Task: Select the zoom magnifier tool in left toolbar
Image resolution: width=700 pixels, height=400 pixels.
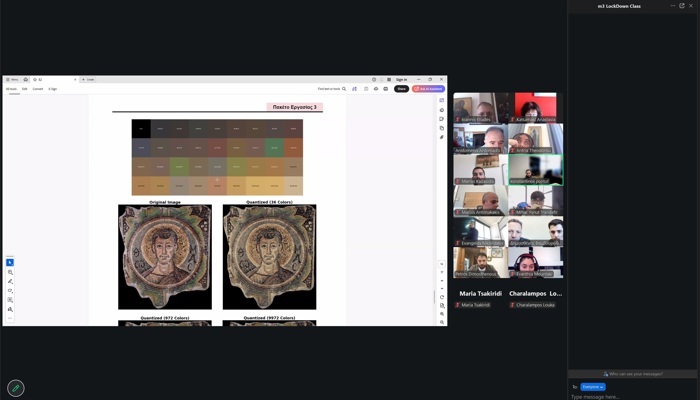Action: coord(10,272)
